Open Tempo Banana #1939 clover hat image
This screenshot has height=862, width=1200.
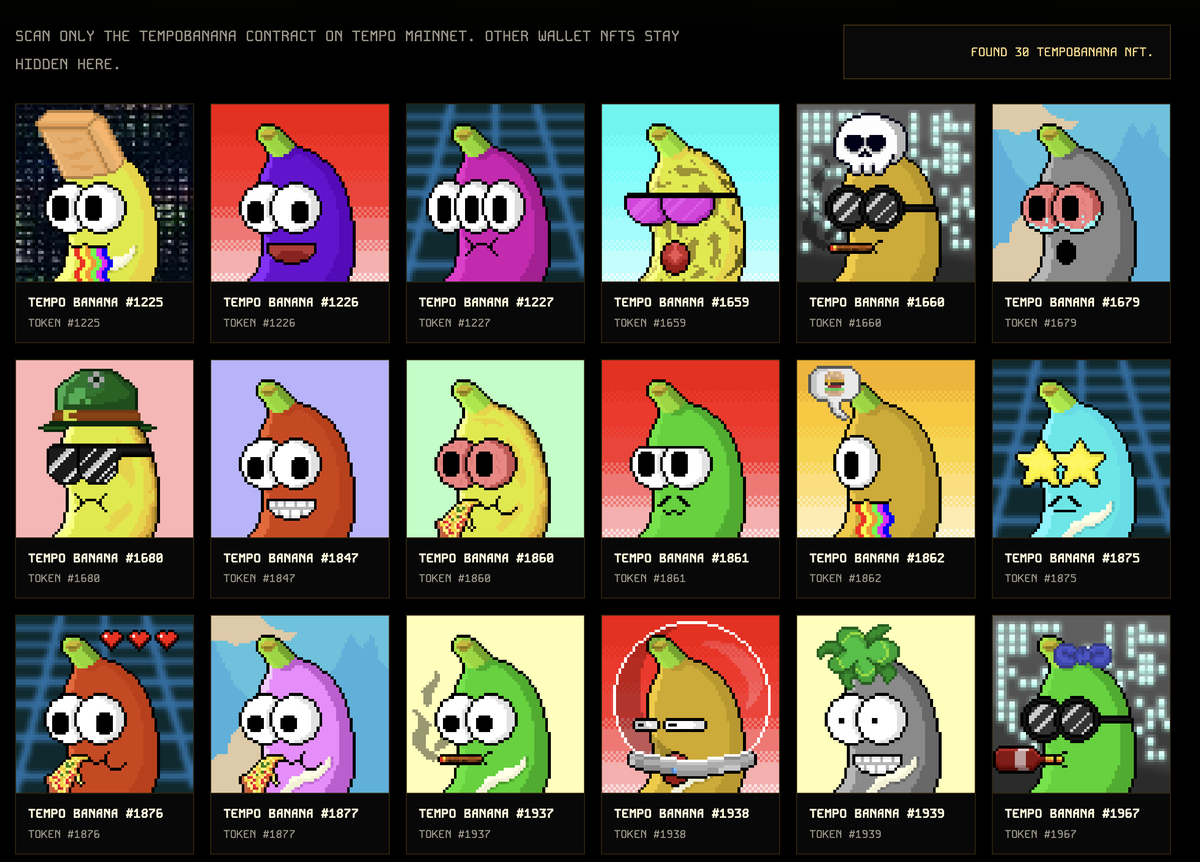tap(886, 705)
